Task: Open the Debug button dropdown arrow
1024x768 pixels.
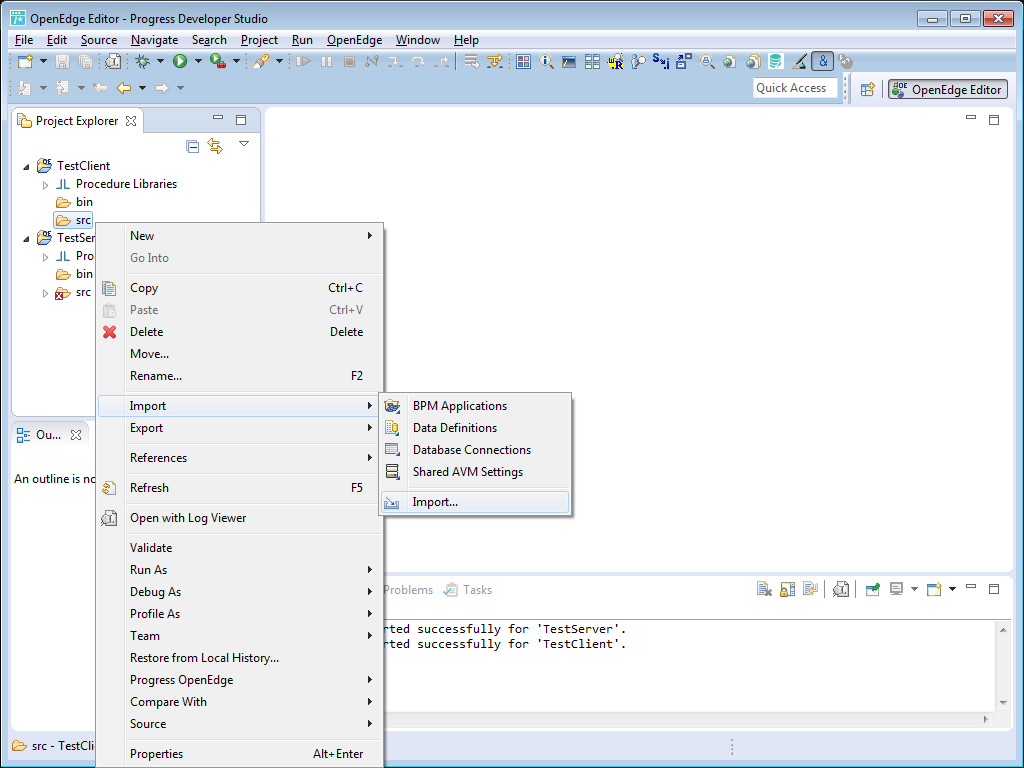Action: 160,61
